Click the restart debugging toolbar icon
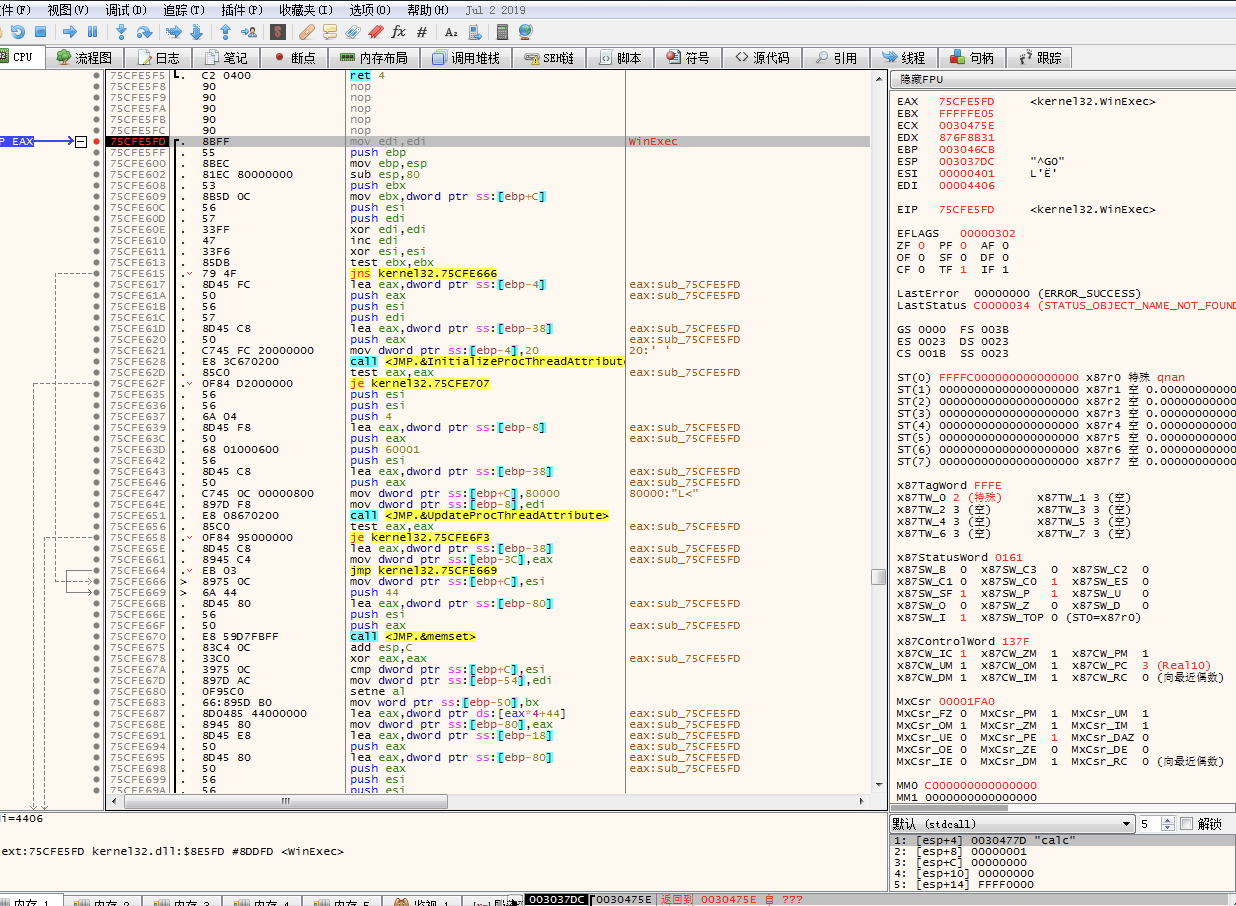 pyautogui.click(x=17, y=32)
